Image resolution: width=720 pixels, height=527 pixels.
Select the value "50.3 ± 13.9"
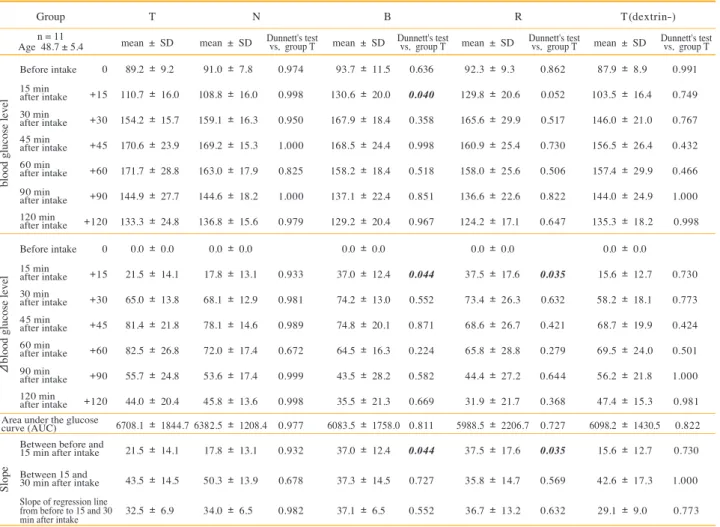click(230, 481)
